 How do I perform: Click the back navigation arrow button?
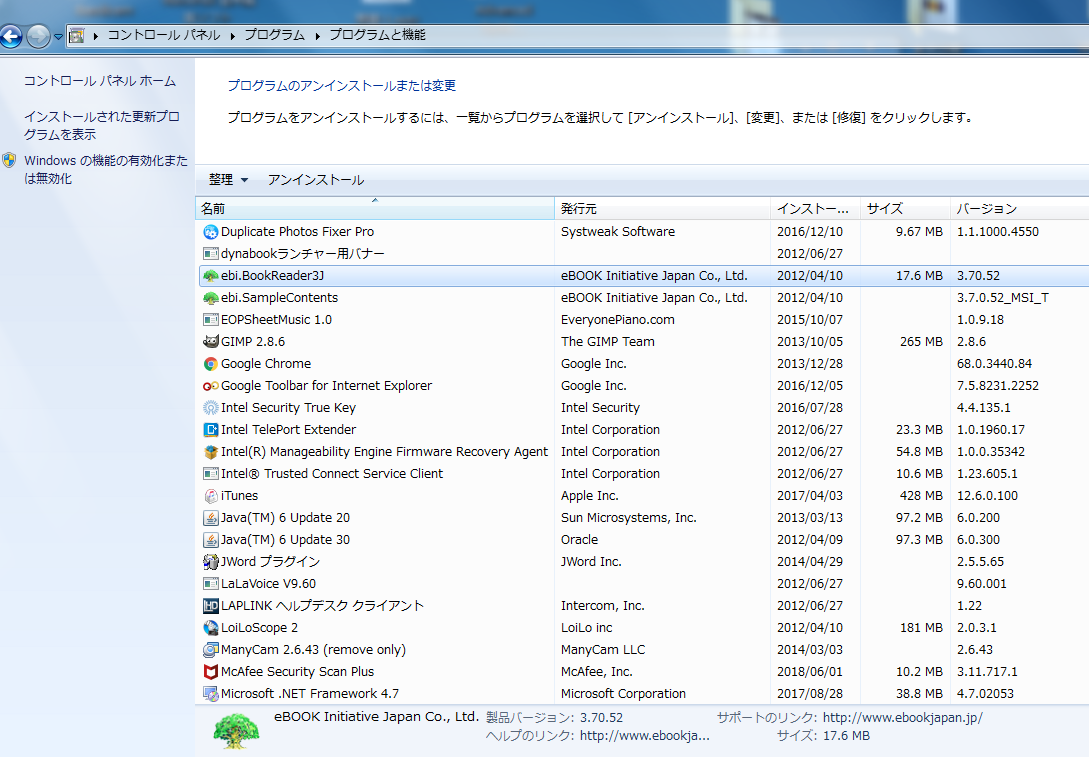point(11,37)
